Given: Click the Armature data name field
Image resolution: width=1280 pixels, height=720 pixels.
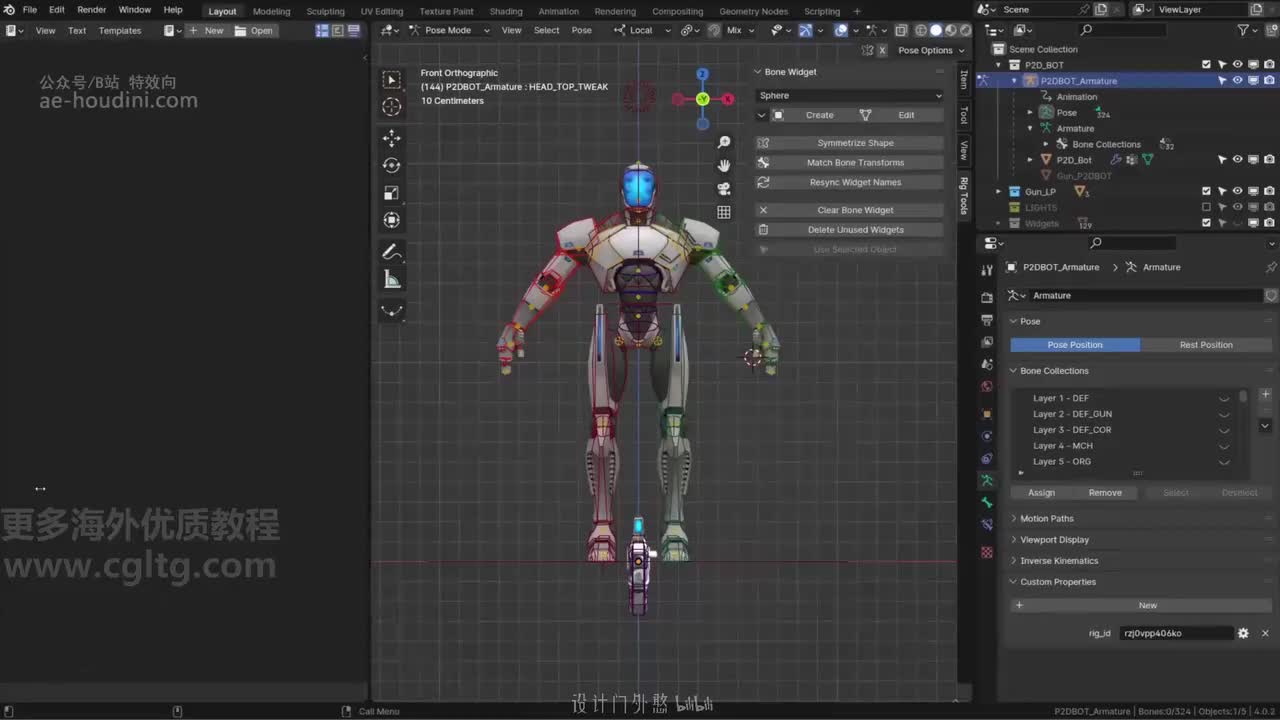Looking at the screenshot, I should tap(1144, 296).
